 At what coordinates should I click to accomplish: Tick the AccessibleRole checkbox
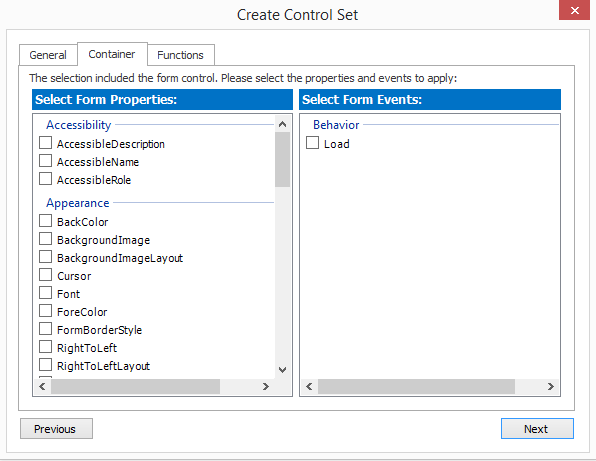[x=46, y=179]
